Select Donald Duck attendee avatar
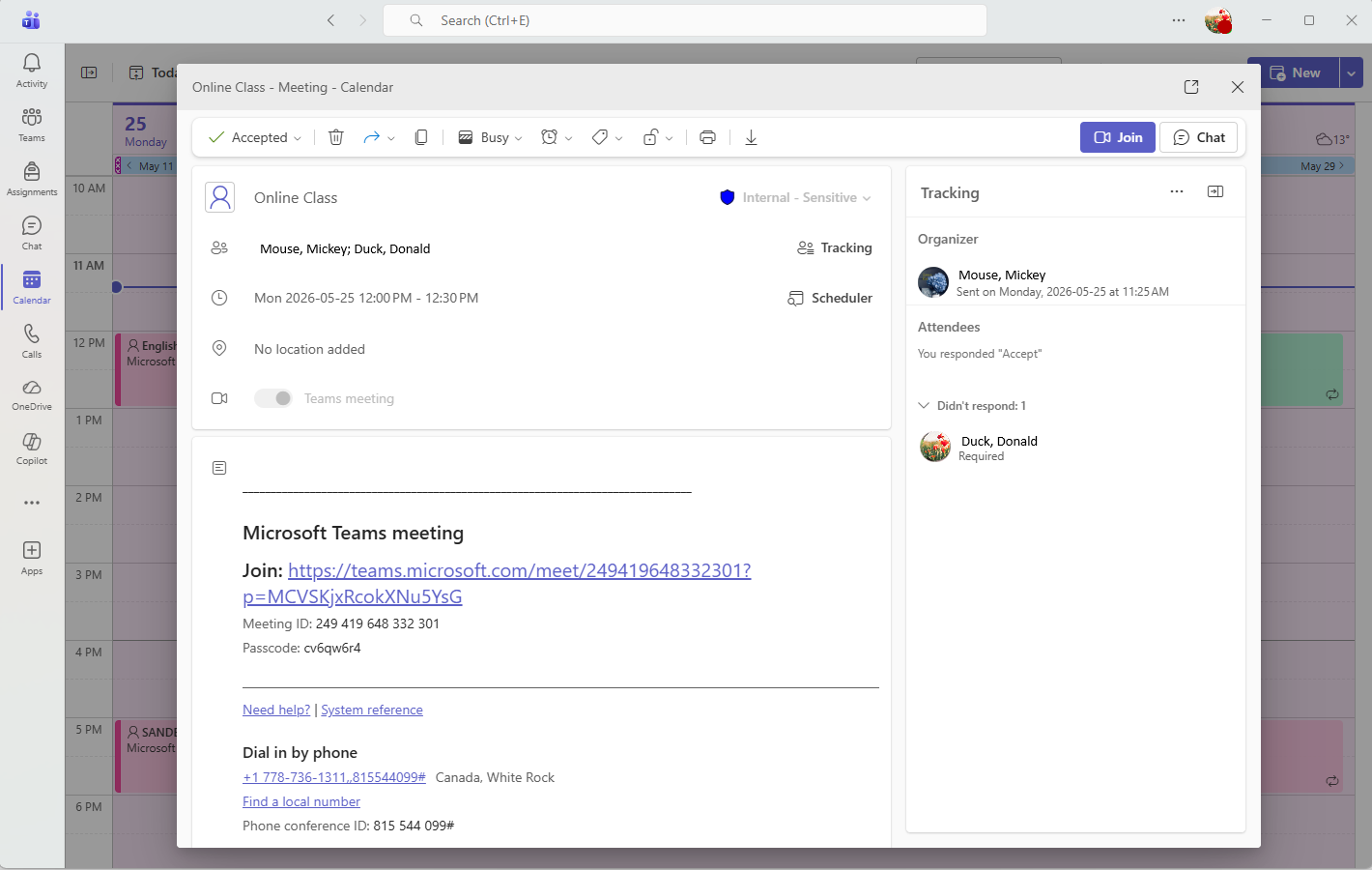The image size is (1372, 870). coord(935,447)
